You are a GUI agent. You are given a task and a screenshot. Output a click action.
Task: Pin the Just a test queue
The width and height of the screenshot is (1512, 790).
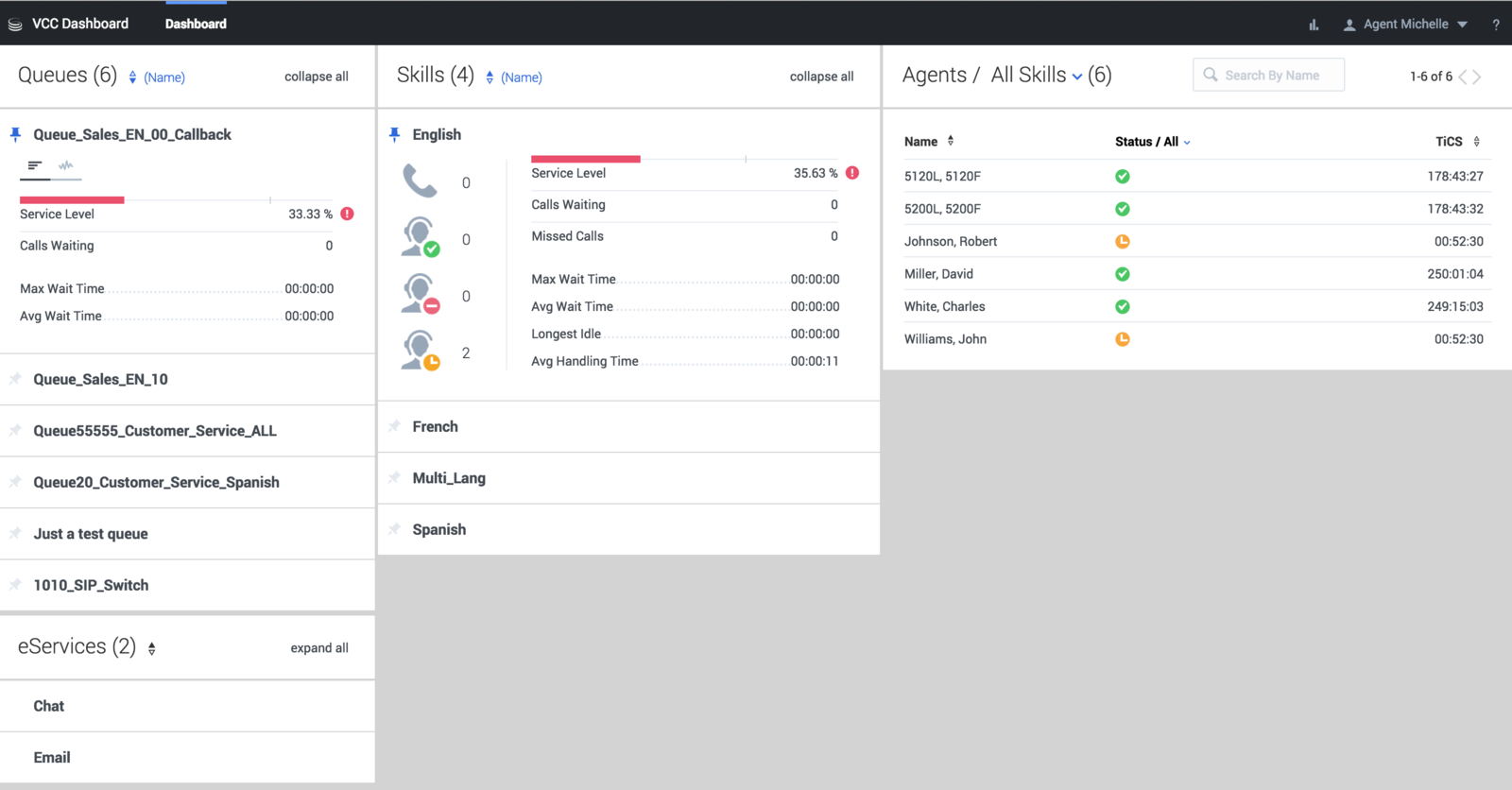(x=15, y=533)
